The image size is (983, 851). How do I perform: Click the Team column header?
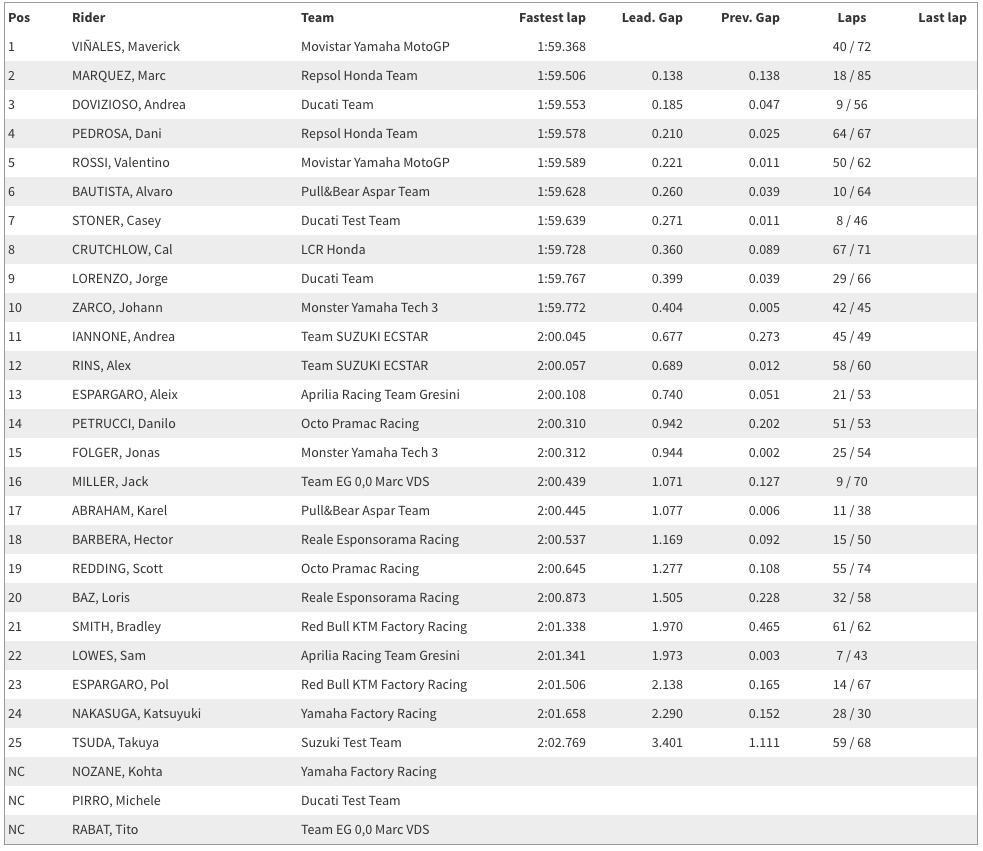[x=317, y=17]
